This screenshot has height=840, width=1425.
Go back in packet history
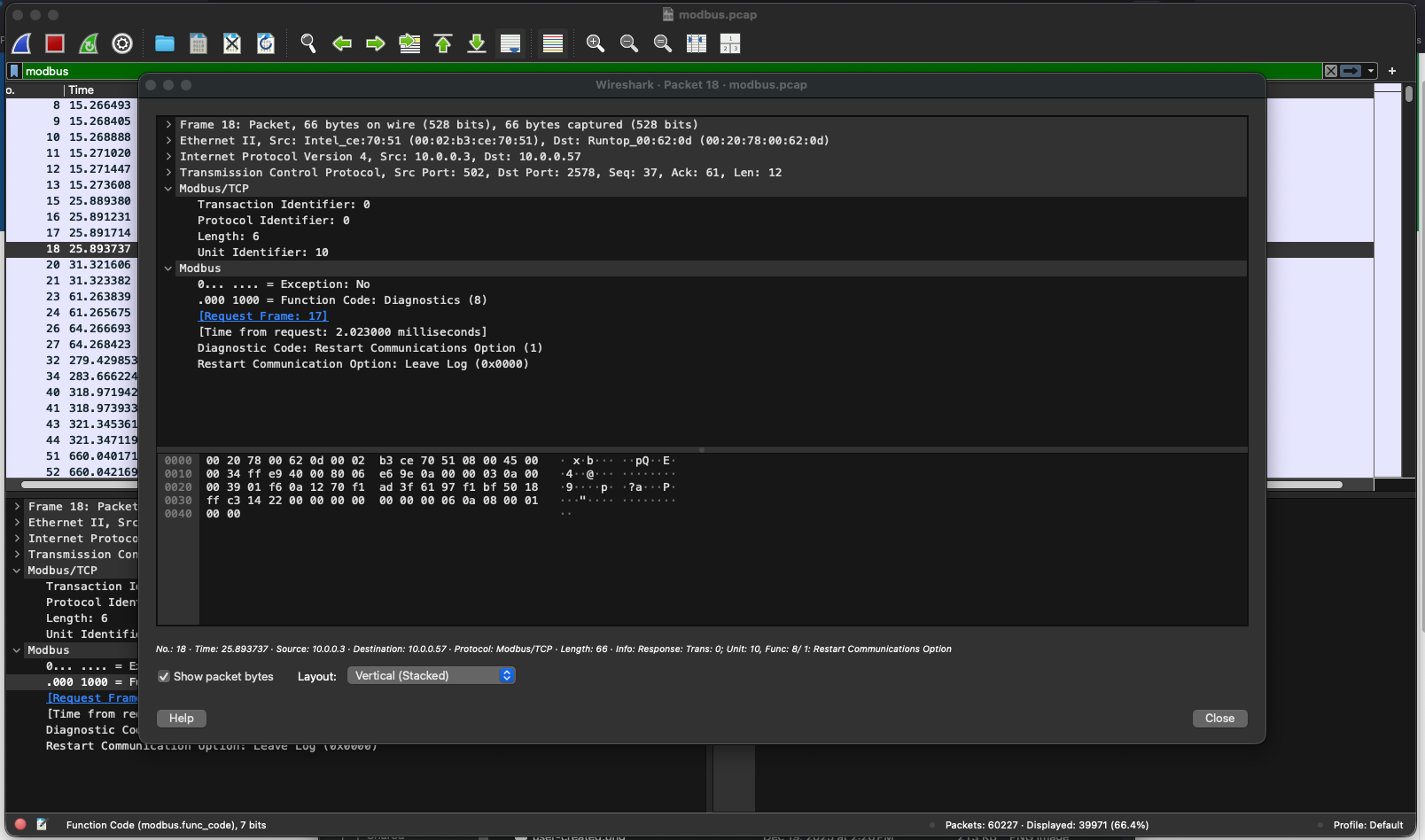[x=342, y=43]
